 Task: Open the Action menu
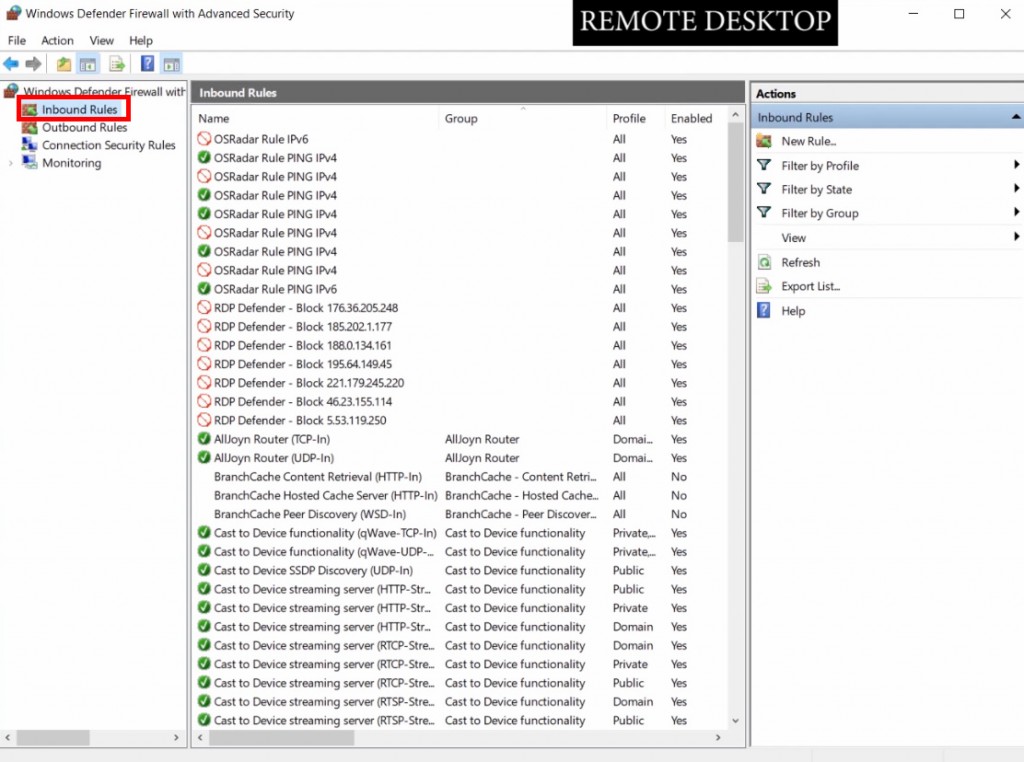57,40
